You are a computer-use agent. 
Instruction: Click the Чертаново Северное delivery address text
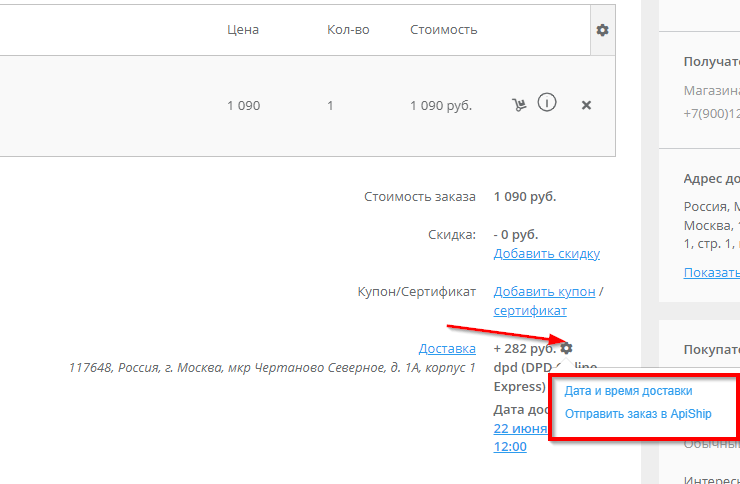(x=272, y=368)
